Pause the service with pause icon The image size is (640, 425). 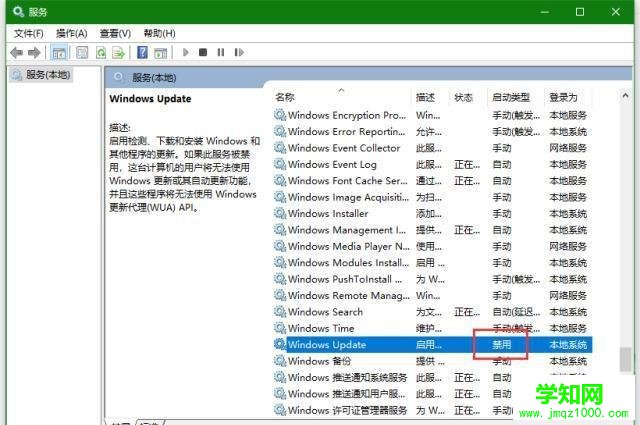(221, 52)
